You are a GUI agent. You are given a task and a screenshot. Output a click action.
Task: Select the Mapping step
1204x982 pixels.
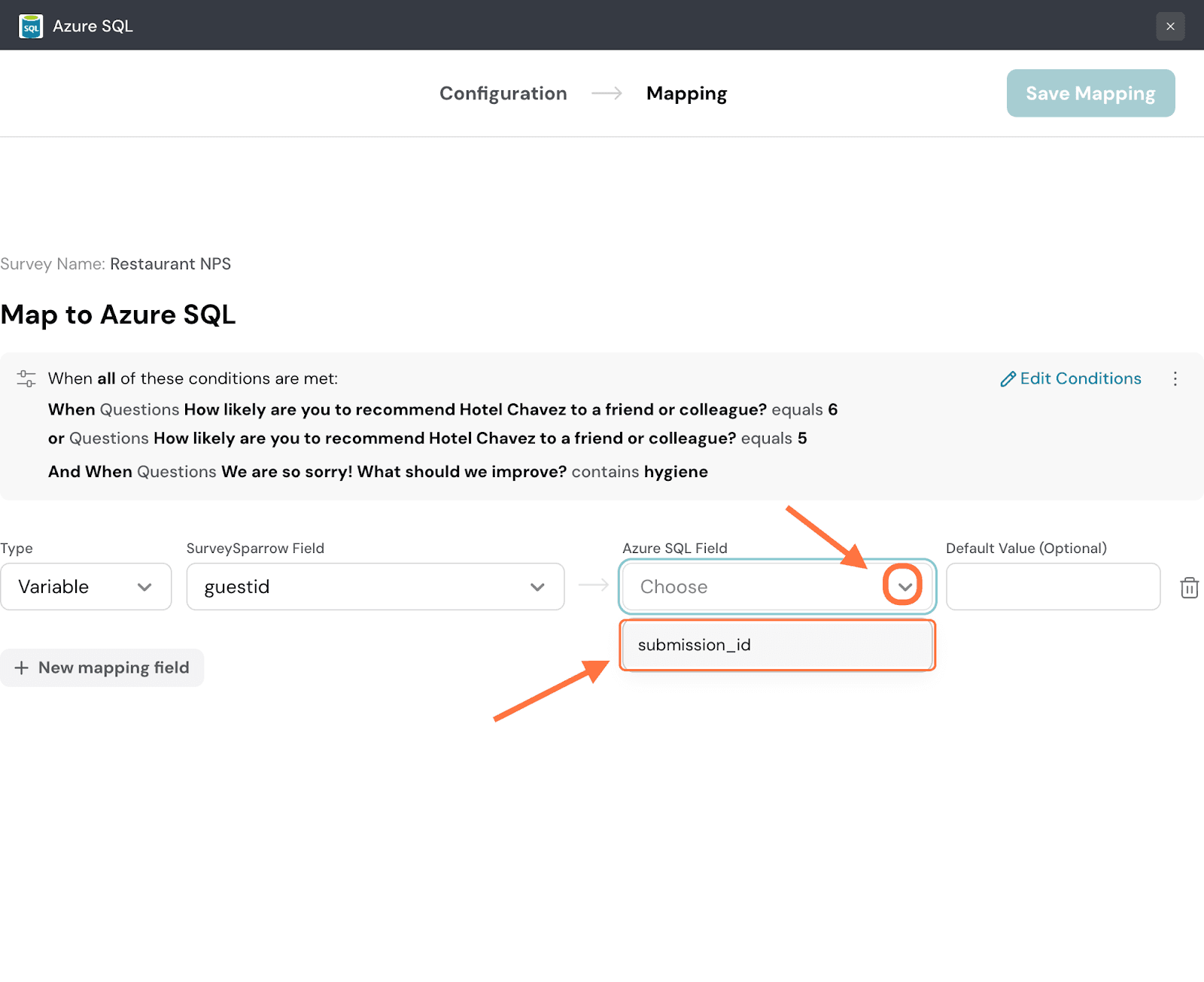(x=686, y=93)
